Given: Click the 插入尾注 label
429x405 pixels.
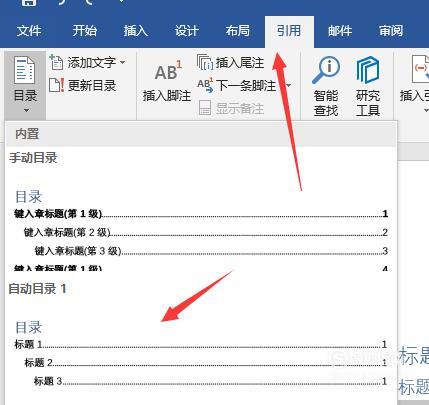Looking at the screenshot, I should point(240,63).
